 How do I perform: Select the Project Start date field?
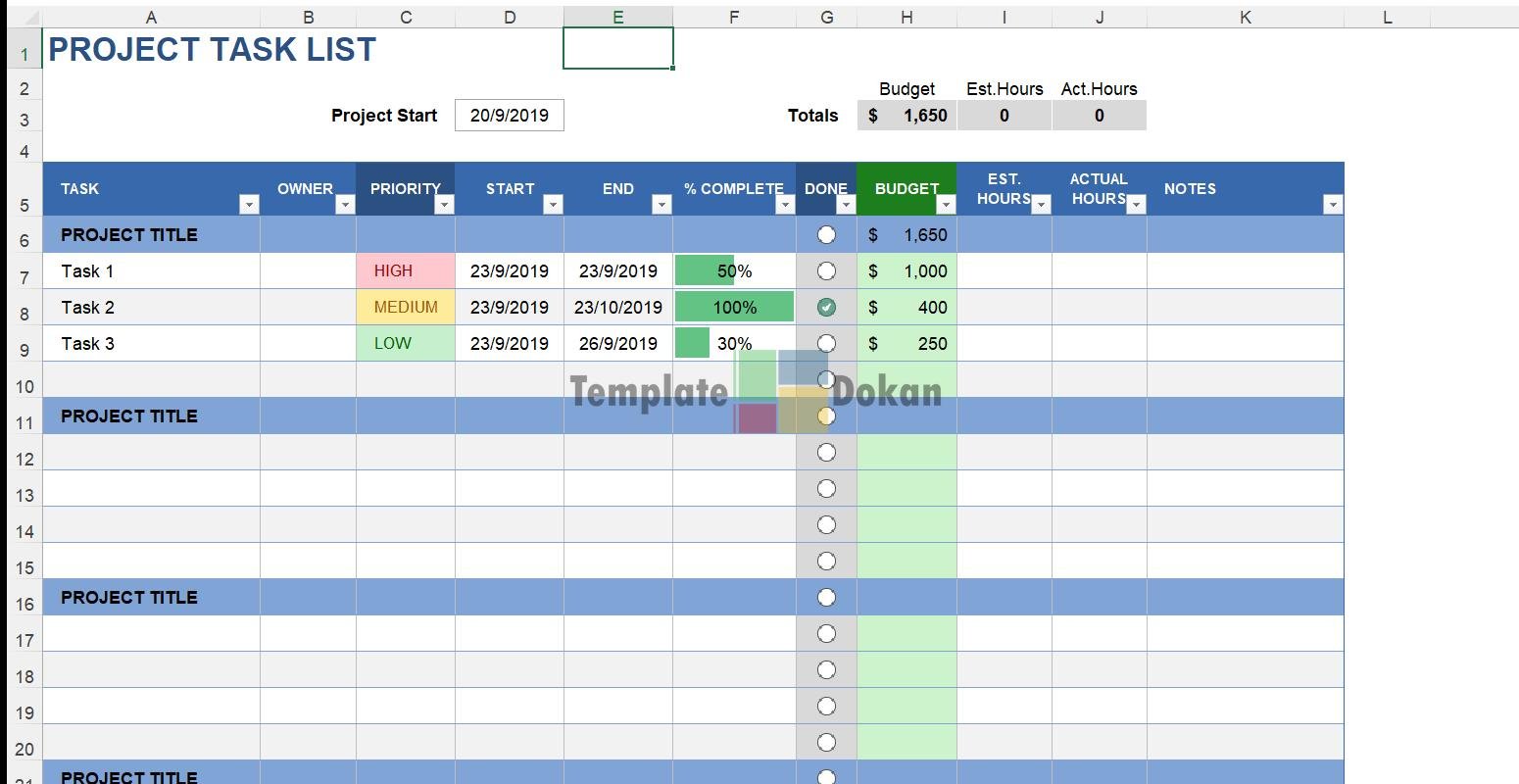pos(509,115)
